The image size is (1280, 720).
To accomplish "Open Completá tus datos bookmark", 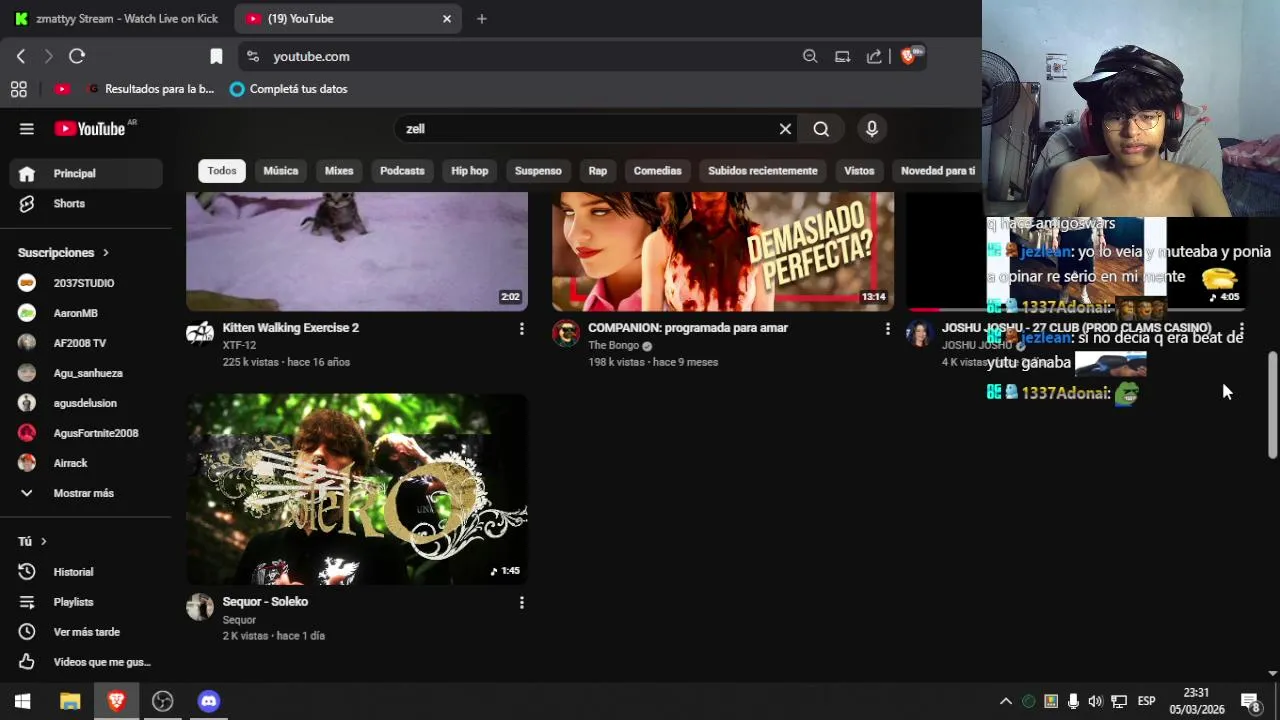I will click(288, 89).
